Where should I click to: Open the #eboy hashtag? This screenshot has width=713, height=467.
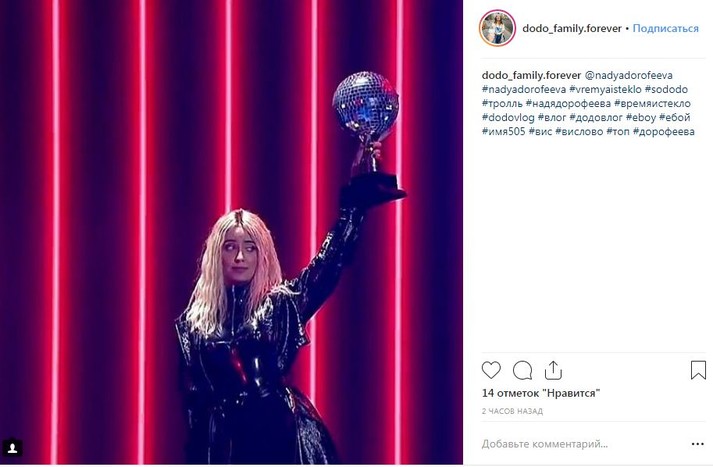(x=641, y=117)
